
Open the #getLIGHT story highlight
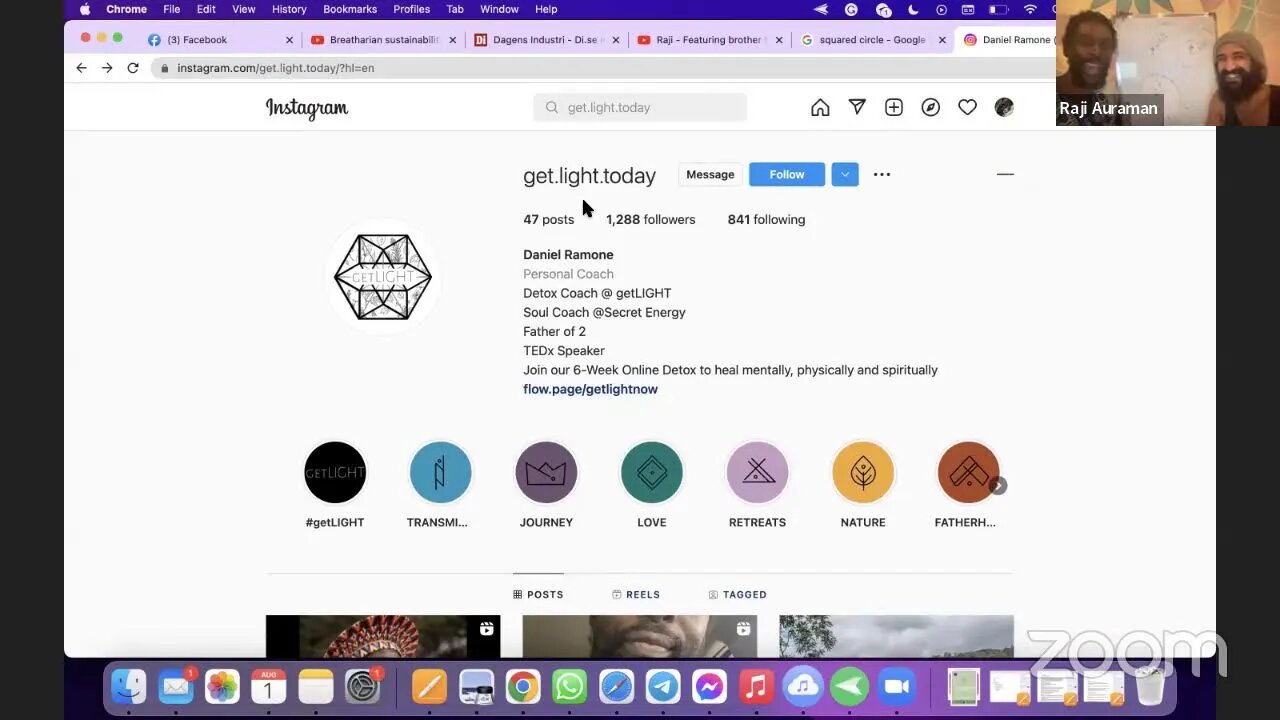pyautogui.click(x=335, y=472)
